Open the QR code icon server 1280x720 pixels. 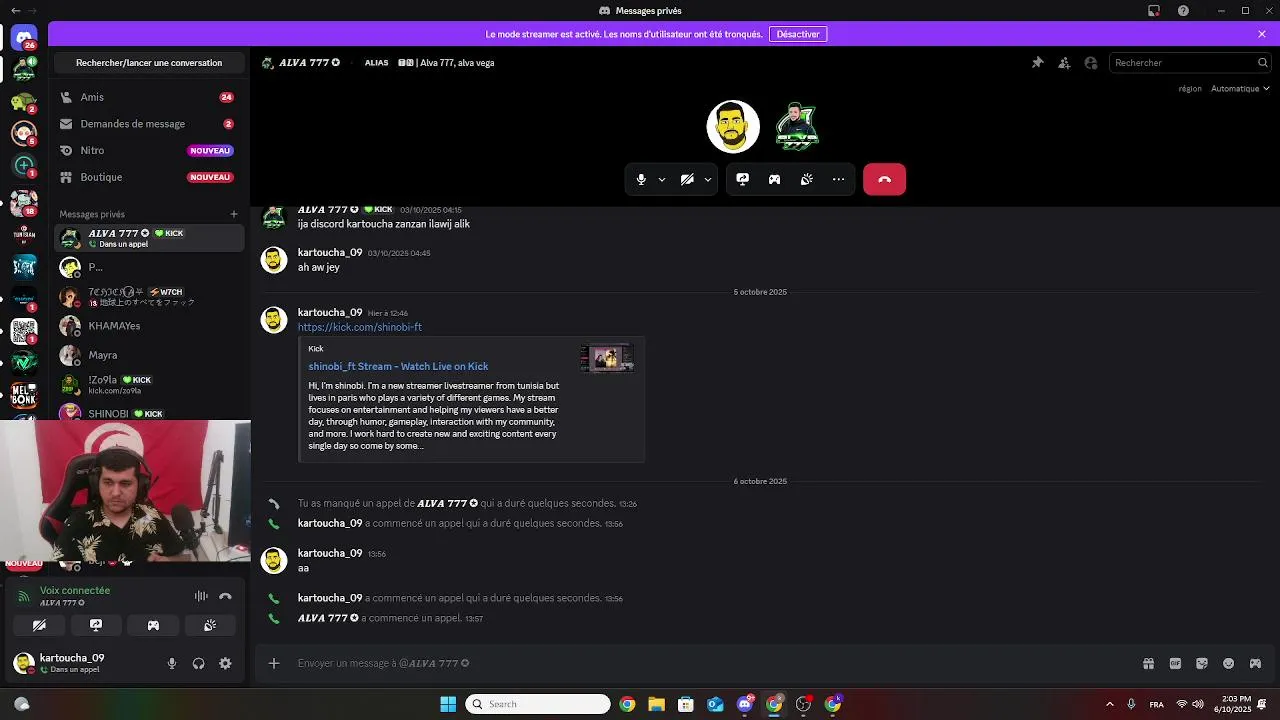tap(24, 330)
